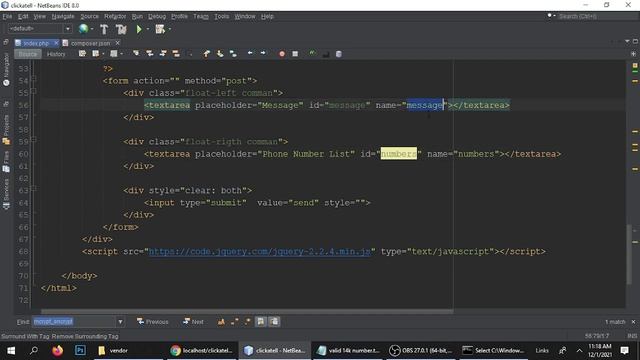This screenshot has width=640, height=360.
Task: Click Previous button in Find bar
Action: click(153, 322)
